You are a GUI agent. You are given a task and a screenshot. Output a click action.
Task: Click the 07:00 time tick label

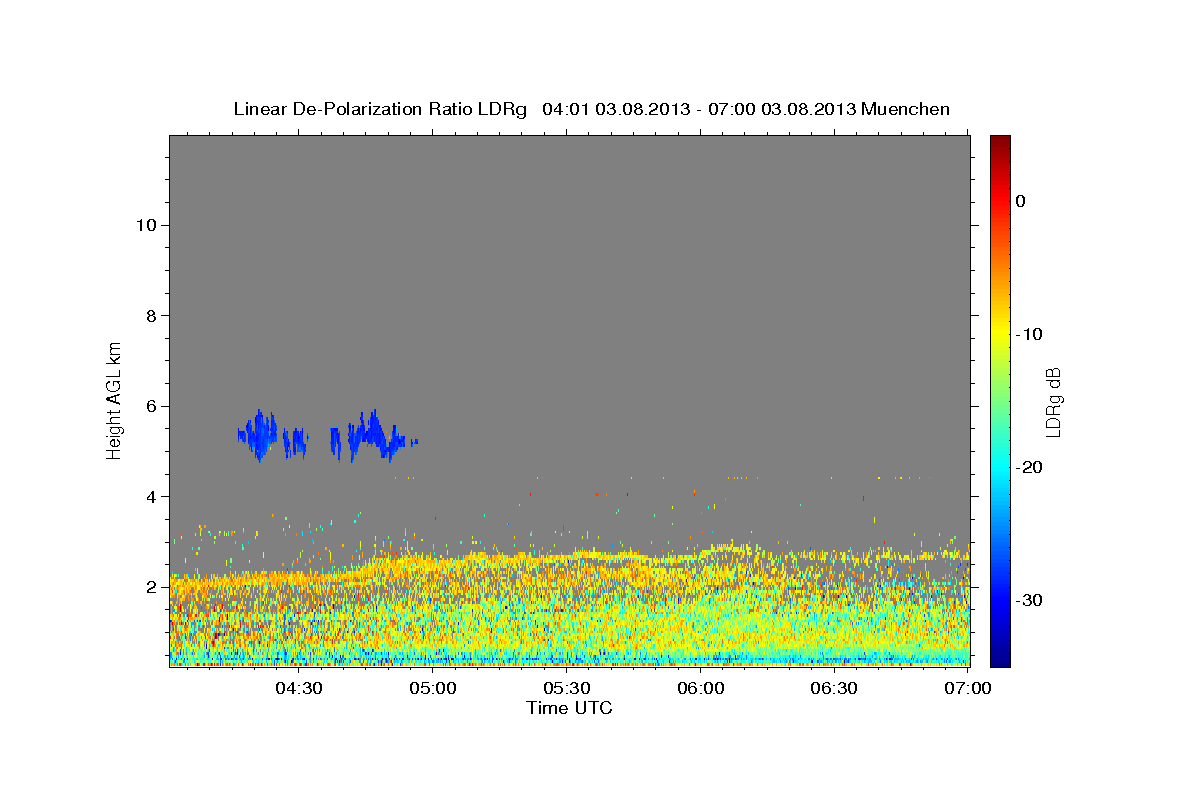tap(968, 689)
